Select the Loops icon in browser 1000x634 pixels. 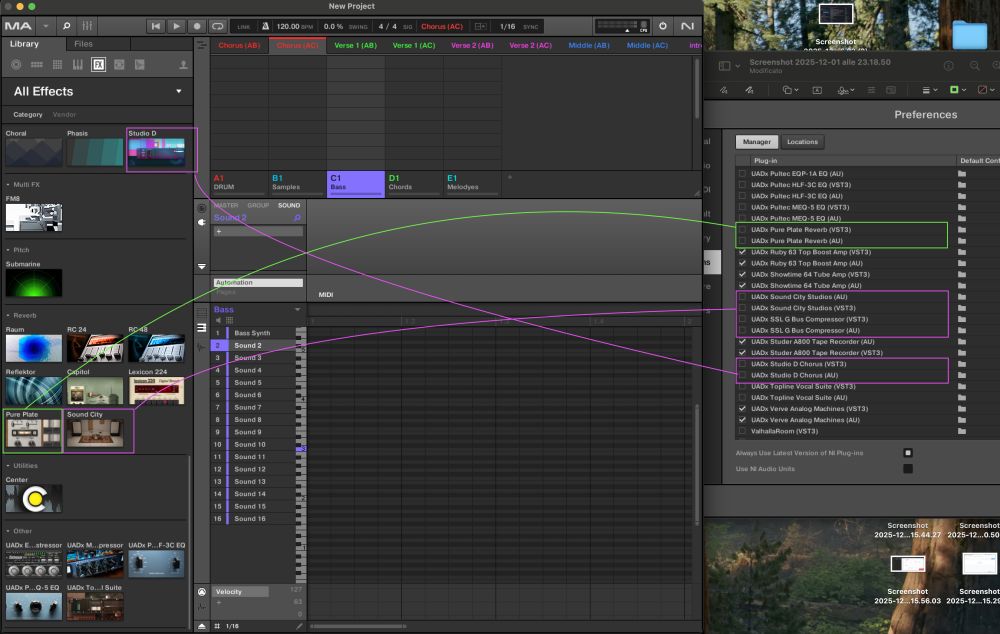119,64
